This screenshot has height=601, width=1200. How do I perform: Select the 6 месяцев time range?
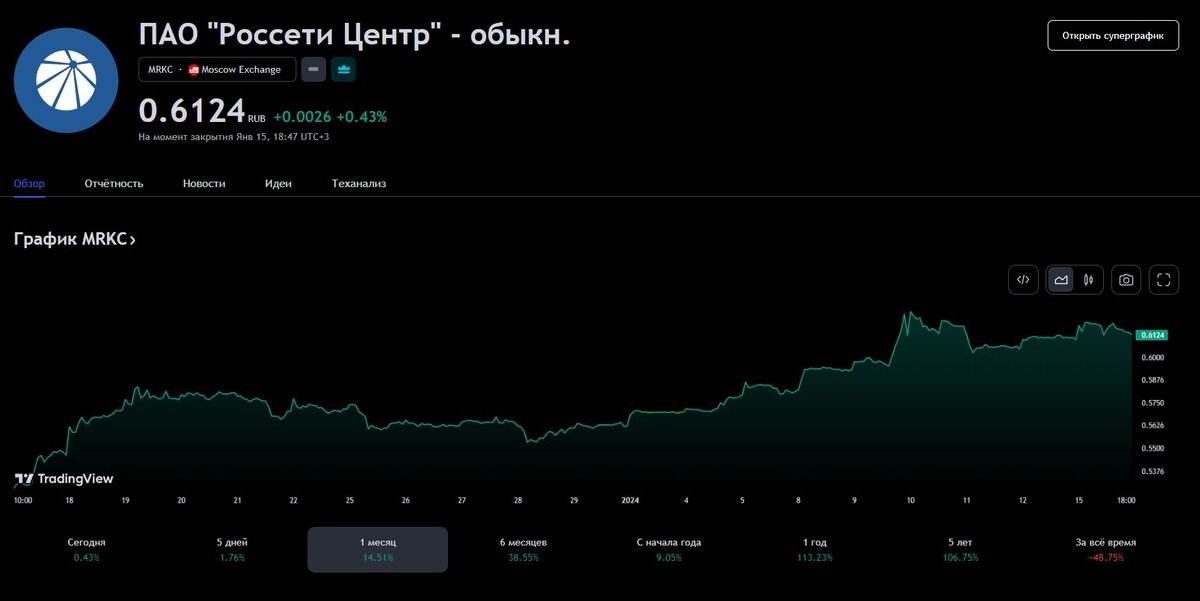tap(523, 549)
